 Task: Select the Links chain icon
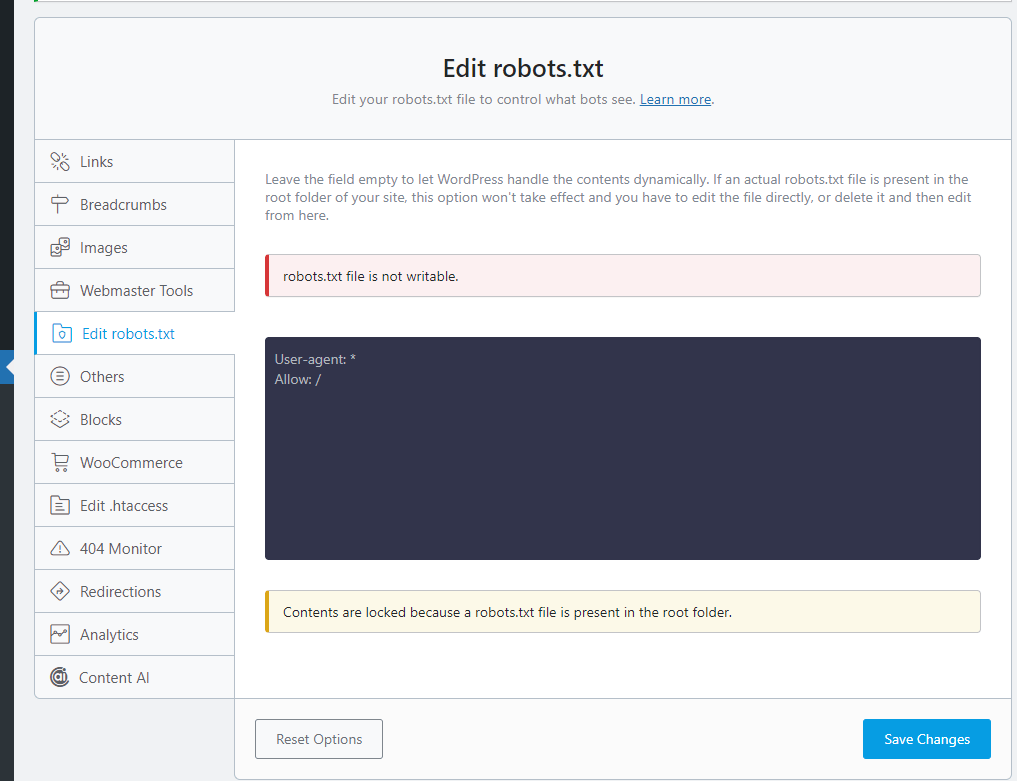[60, 161]
